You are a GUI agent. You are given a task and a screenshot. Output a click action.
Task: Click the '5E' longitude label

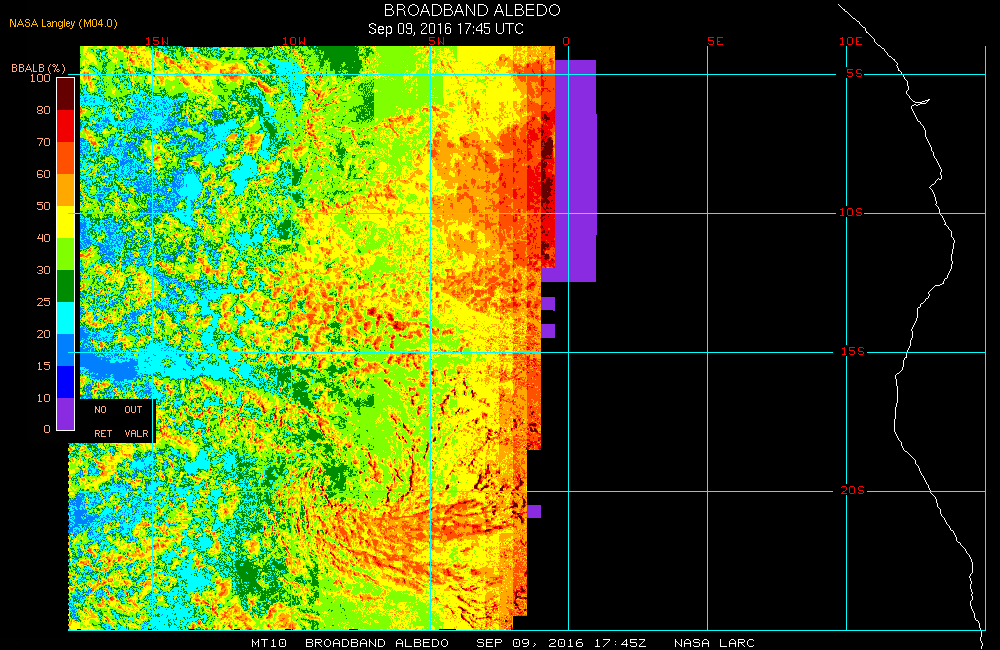pos(715,41)
